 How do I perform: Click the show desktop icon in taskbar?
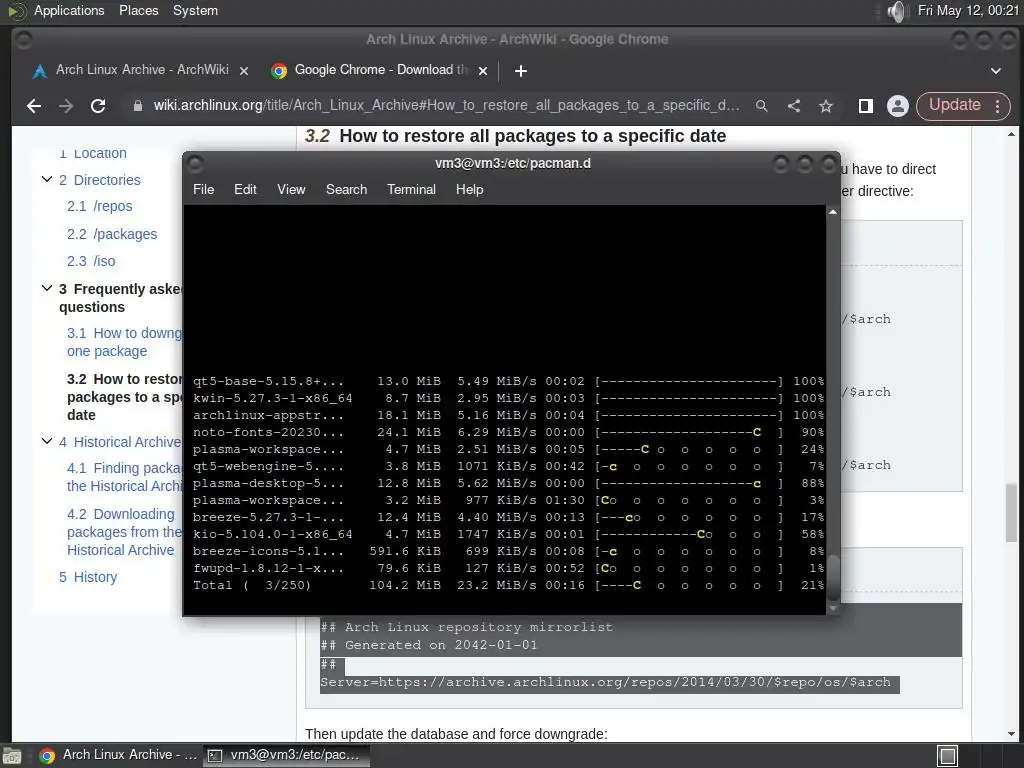12,756
